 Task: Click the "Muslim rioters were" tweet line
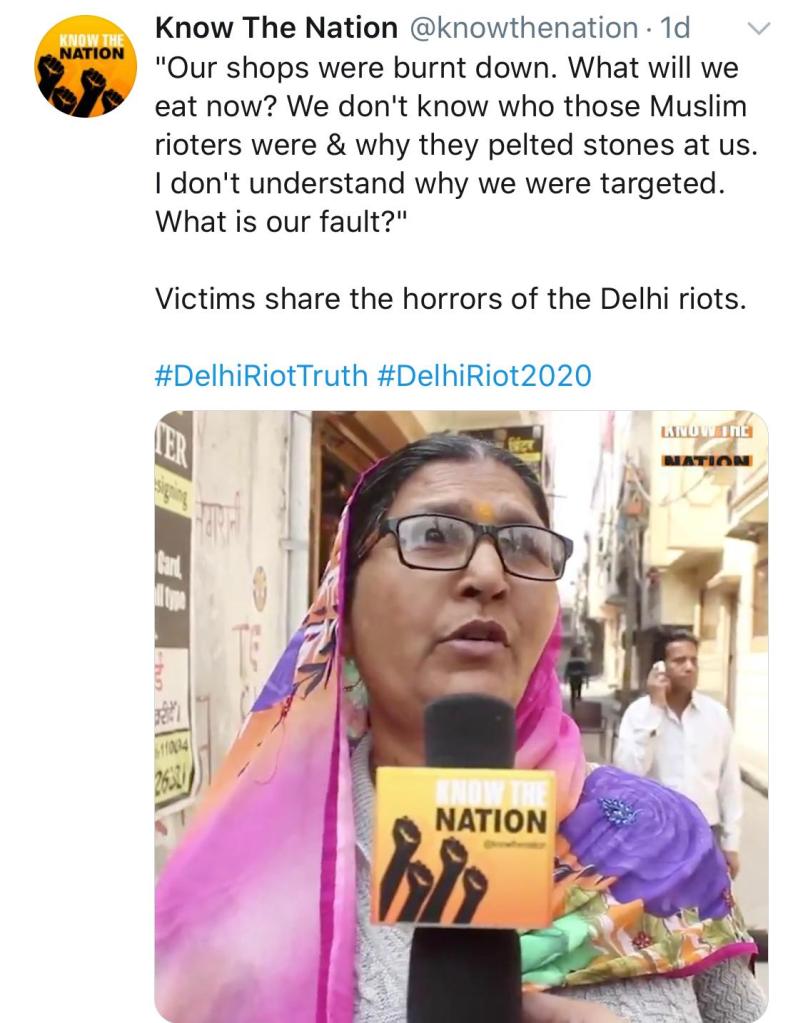tap(455, 144)
